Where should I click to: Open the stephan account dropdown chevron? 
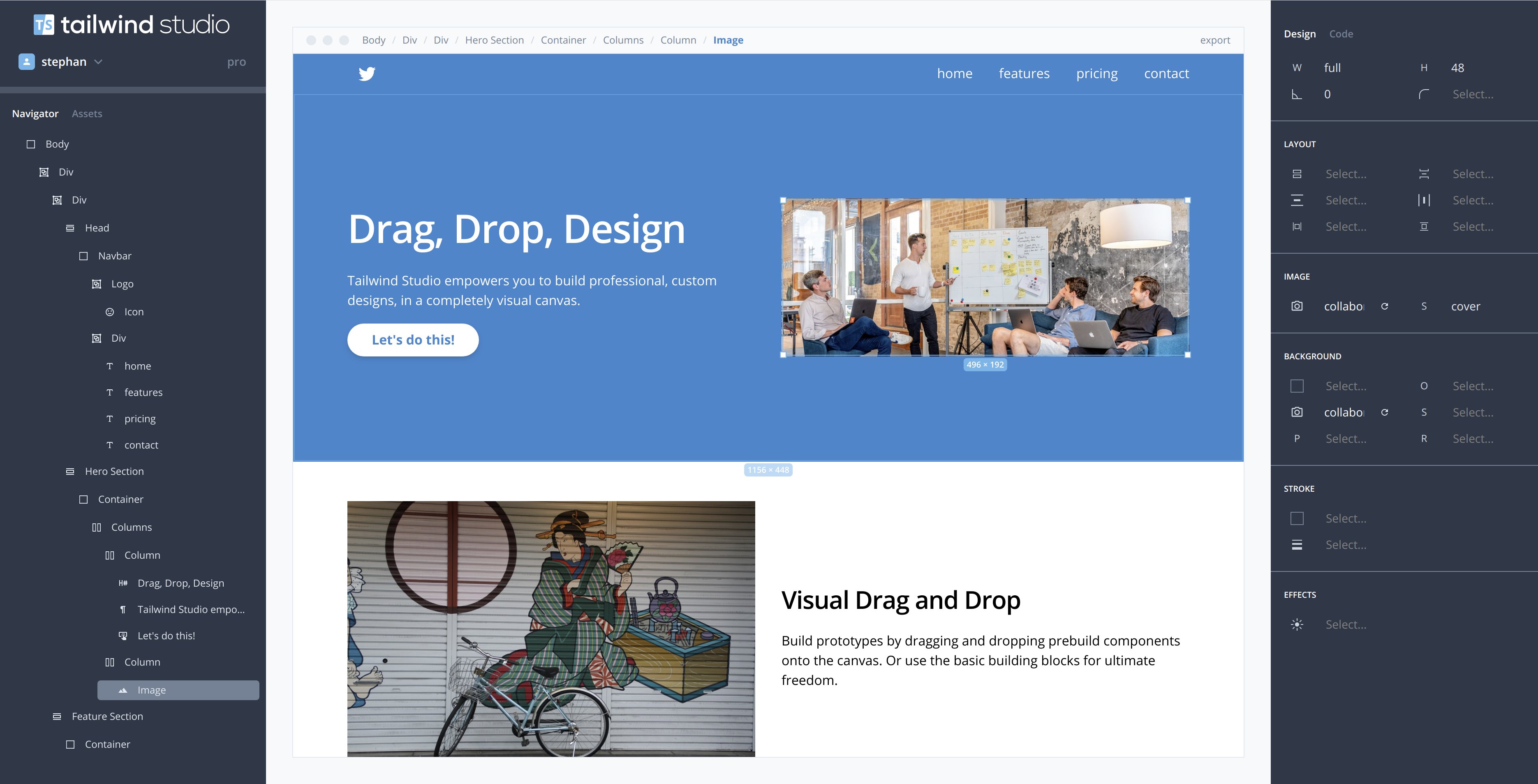tap(99, 62)
